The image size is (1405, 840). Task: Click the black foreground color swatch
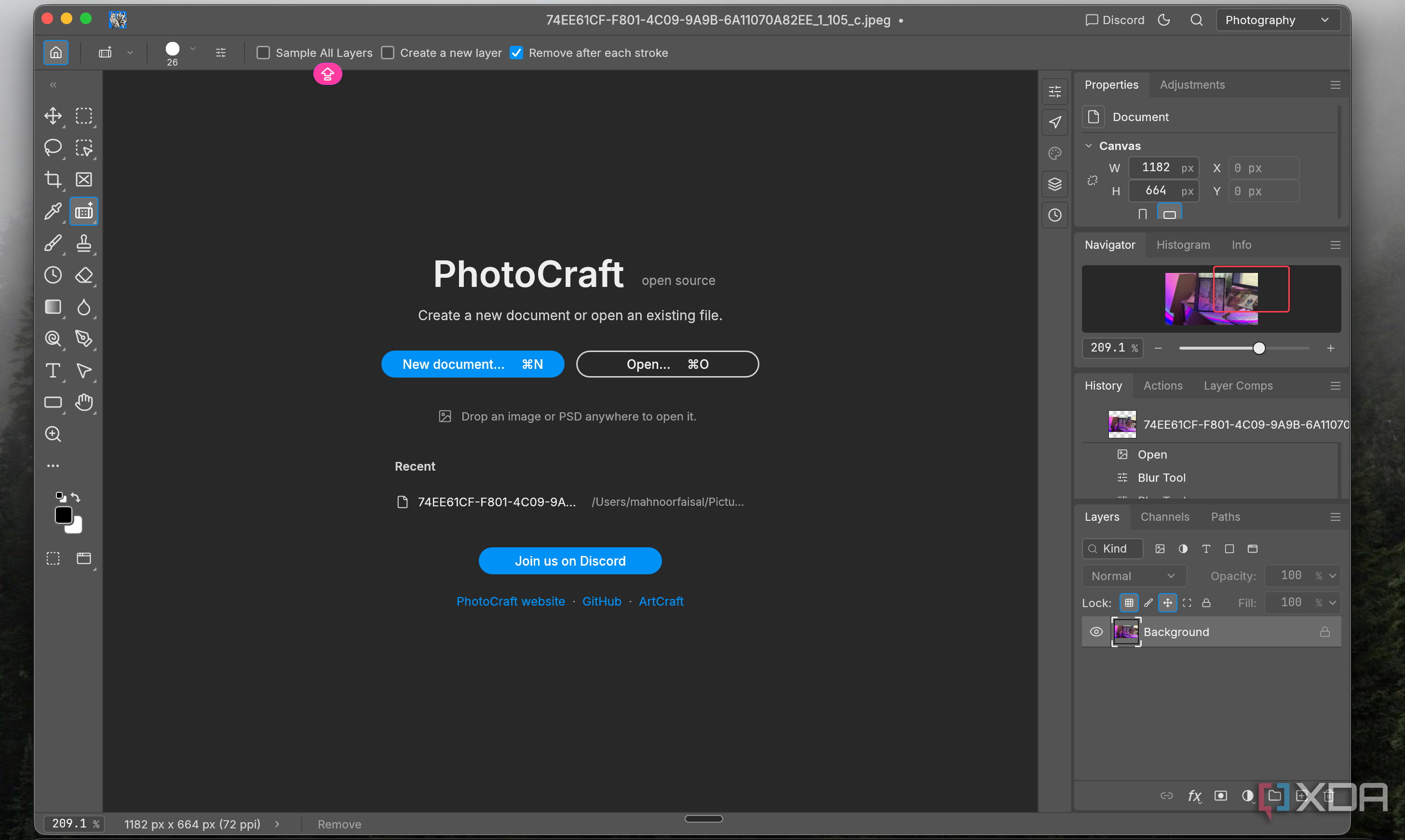pos(63,515)
